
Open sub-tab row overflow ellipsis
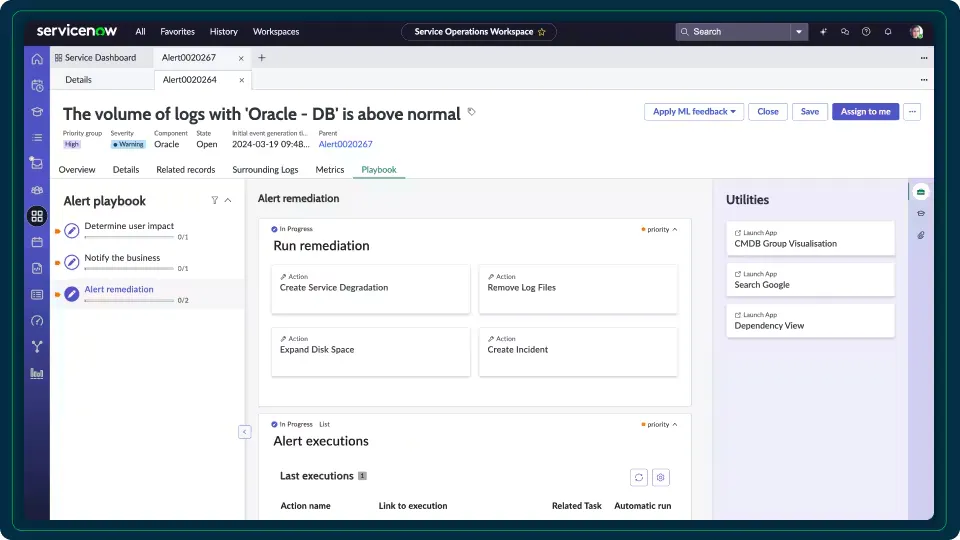click(924, 80)
